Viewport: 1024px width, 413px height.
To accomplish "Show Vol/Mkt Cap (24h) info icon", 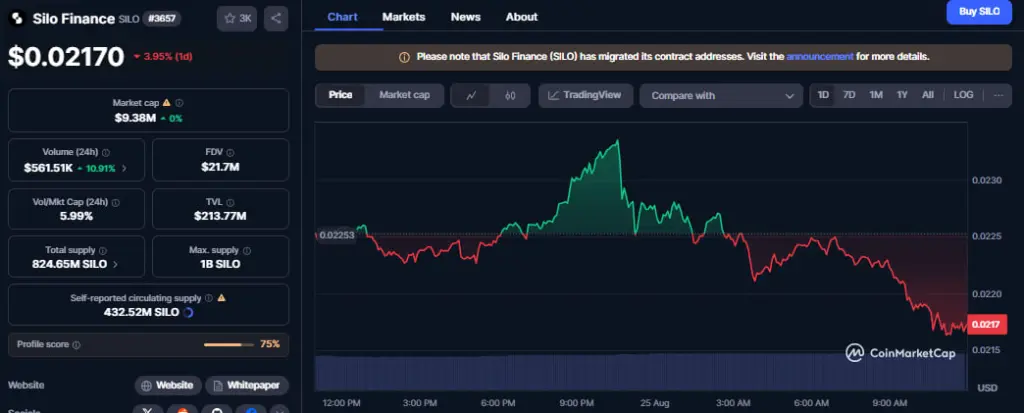I will tap(118, 203).
